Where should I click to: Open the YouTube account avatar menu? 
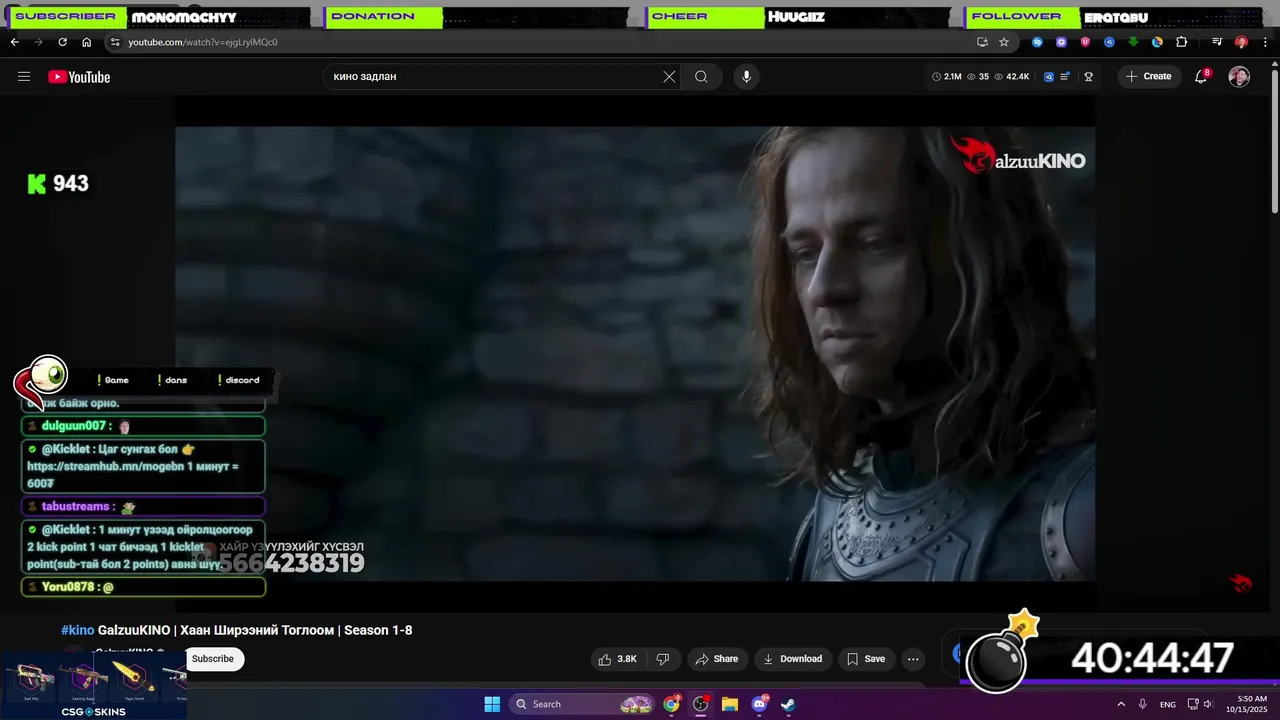(x=1239, y=77)
